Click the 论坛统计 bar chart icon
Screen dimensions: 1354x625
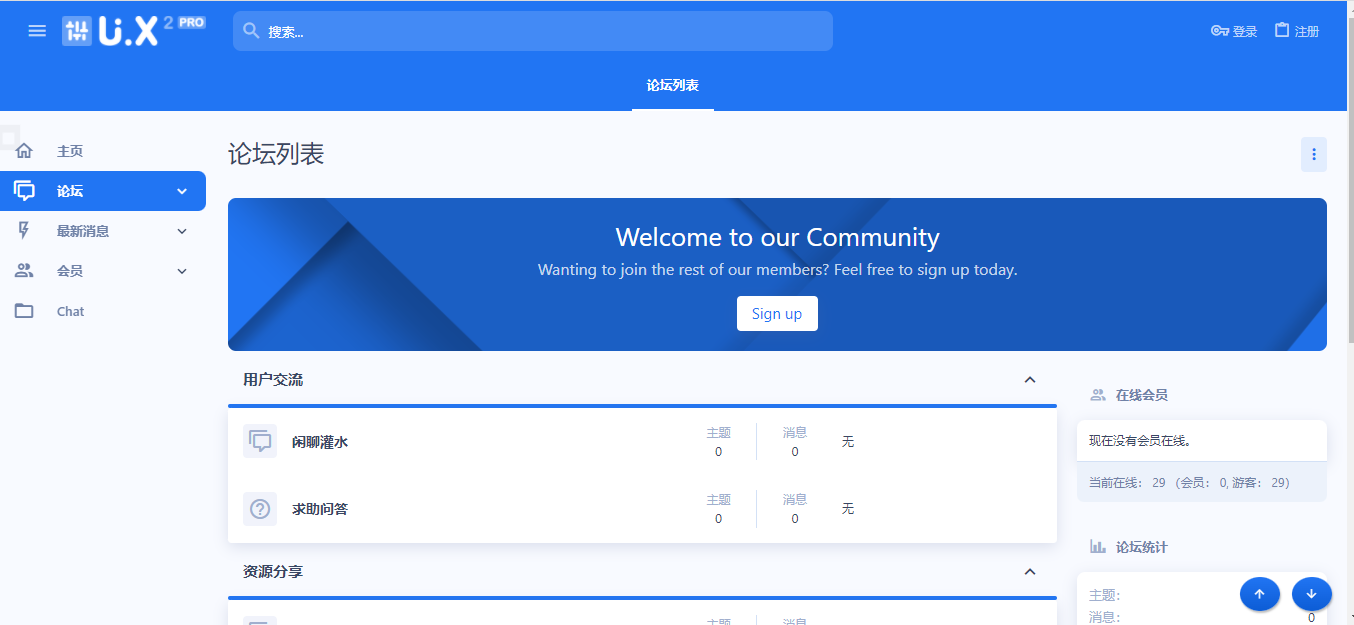[x=1098, y=547]
